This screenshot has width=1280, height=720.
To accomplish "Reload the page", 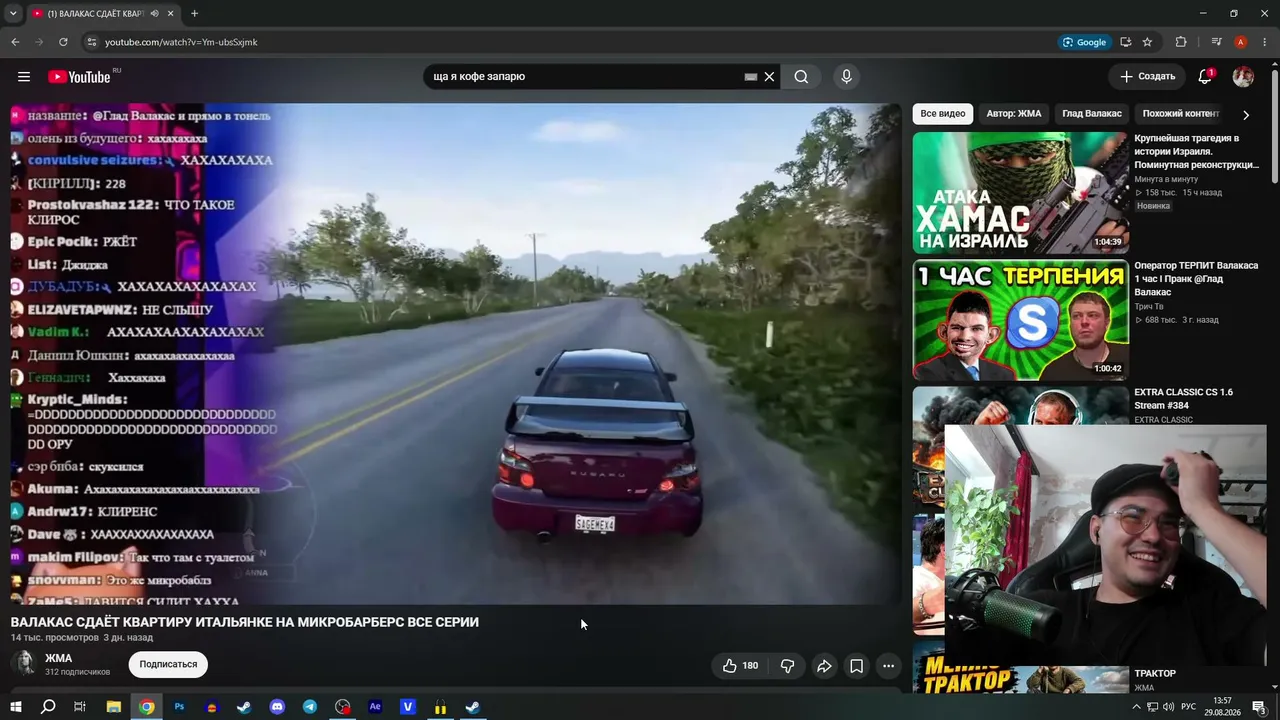I will point(63,42).
